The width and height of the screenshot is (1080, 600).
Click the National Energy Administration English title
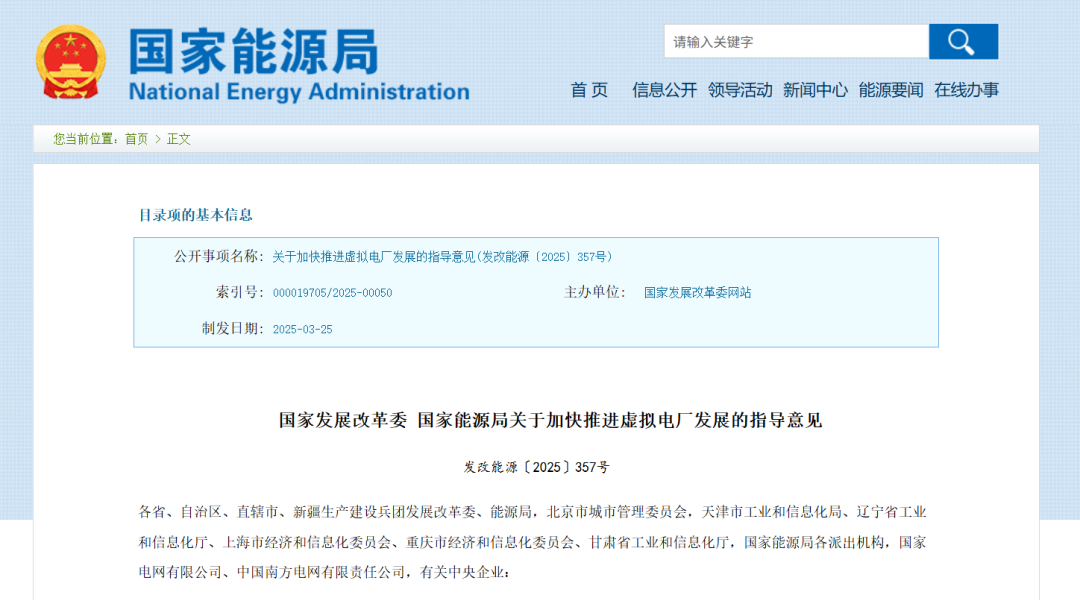(x=299, y=92)
